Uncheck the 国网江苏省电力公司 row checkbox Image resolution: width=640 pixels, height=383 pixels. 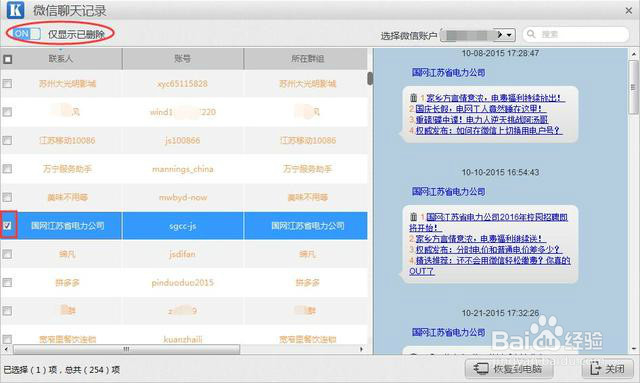[x=7, y=225]
